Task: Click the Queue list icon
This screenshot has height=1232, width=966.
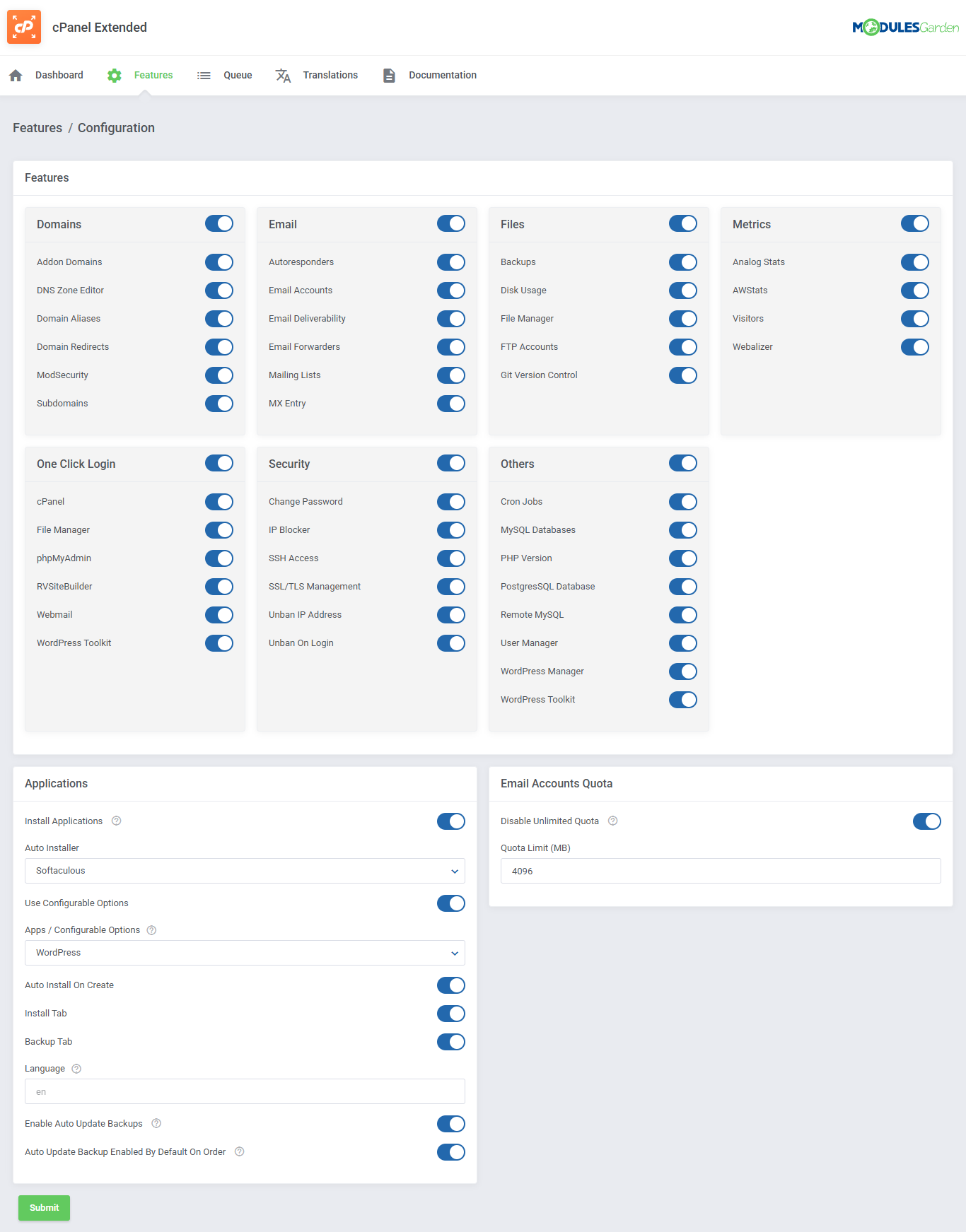Action: [x=204, y=76]
